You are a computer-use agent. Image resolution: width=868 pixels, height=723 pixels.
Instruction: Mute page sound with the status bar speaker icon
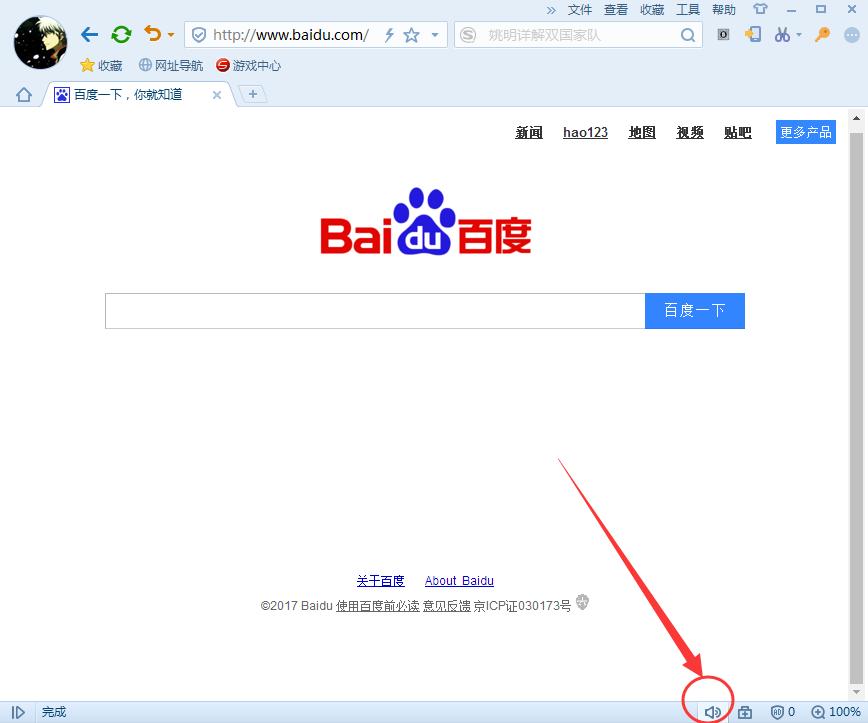pyautogui.click(x=712, y=712)
